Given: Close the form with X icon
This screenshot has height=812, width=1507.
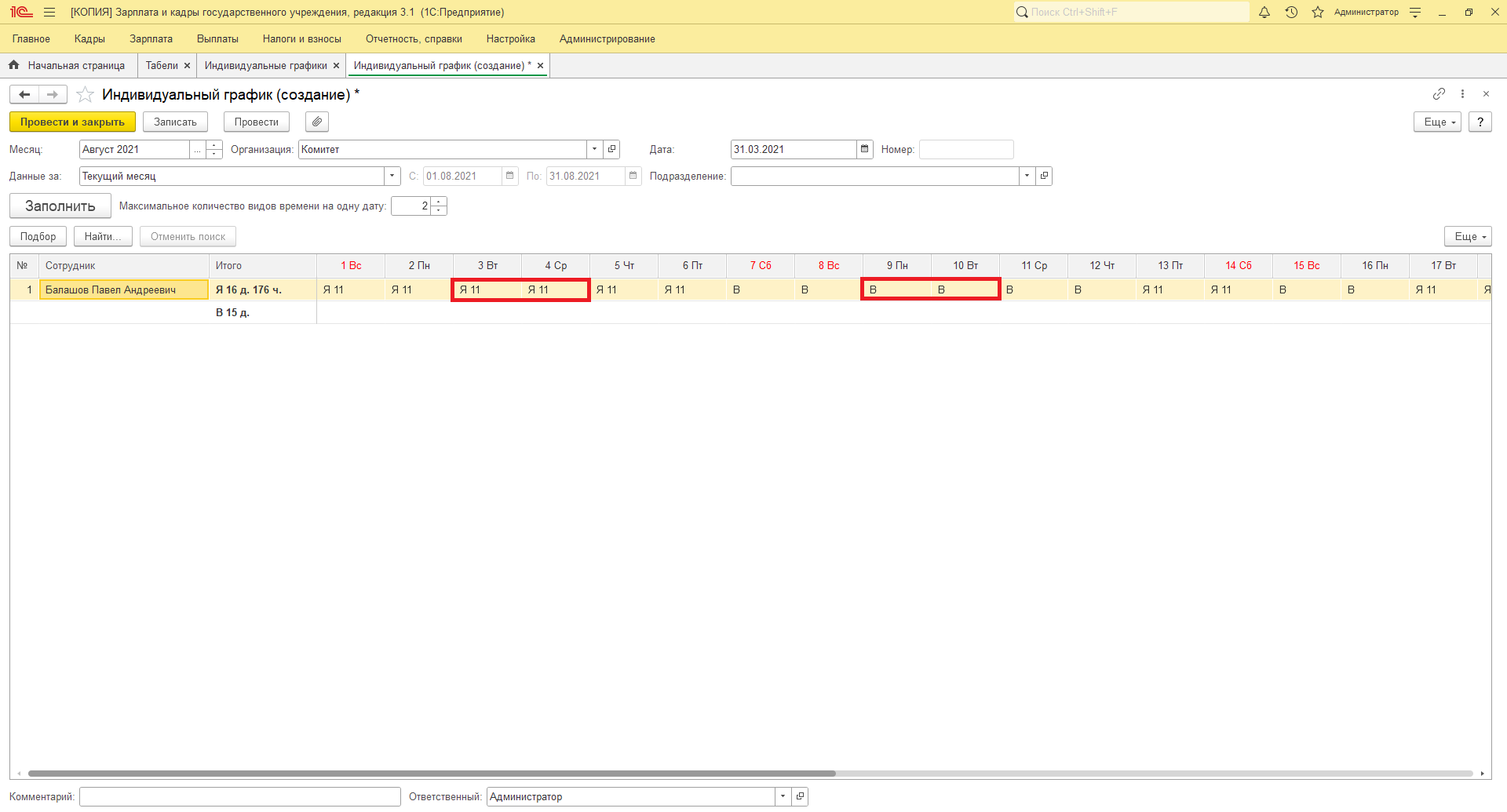Looking at the screenshot, I should coord(1486,94).
